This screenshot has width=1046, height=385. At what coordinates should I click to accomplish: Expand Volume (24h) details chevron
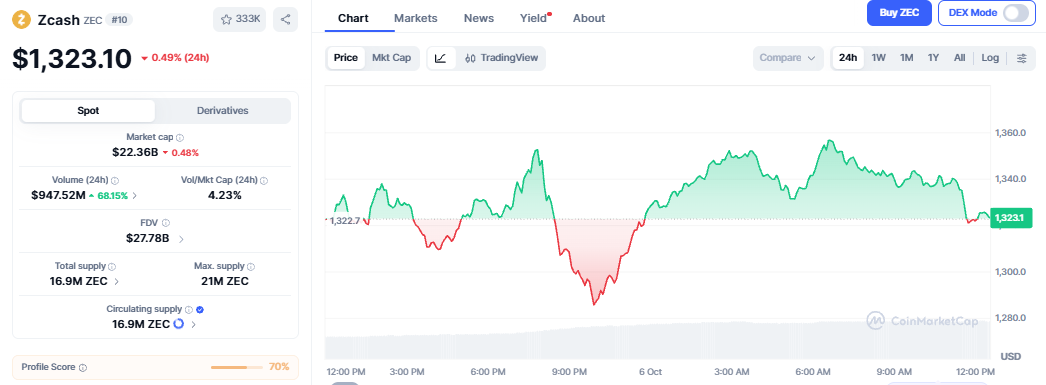pyautogui.click(x=135, y=196)
